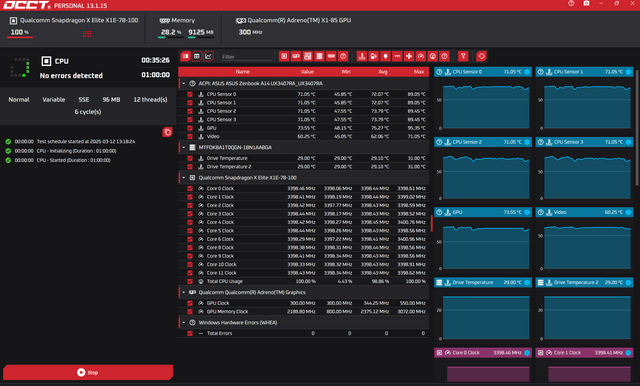The width and height of the screenshot is (640, 386).
Task: Toggle fan speed readings filter icon
Action: [409, 56]
